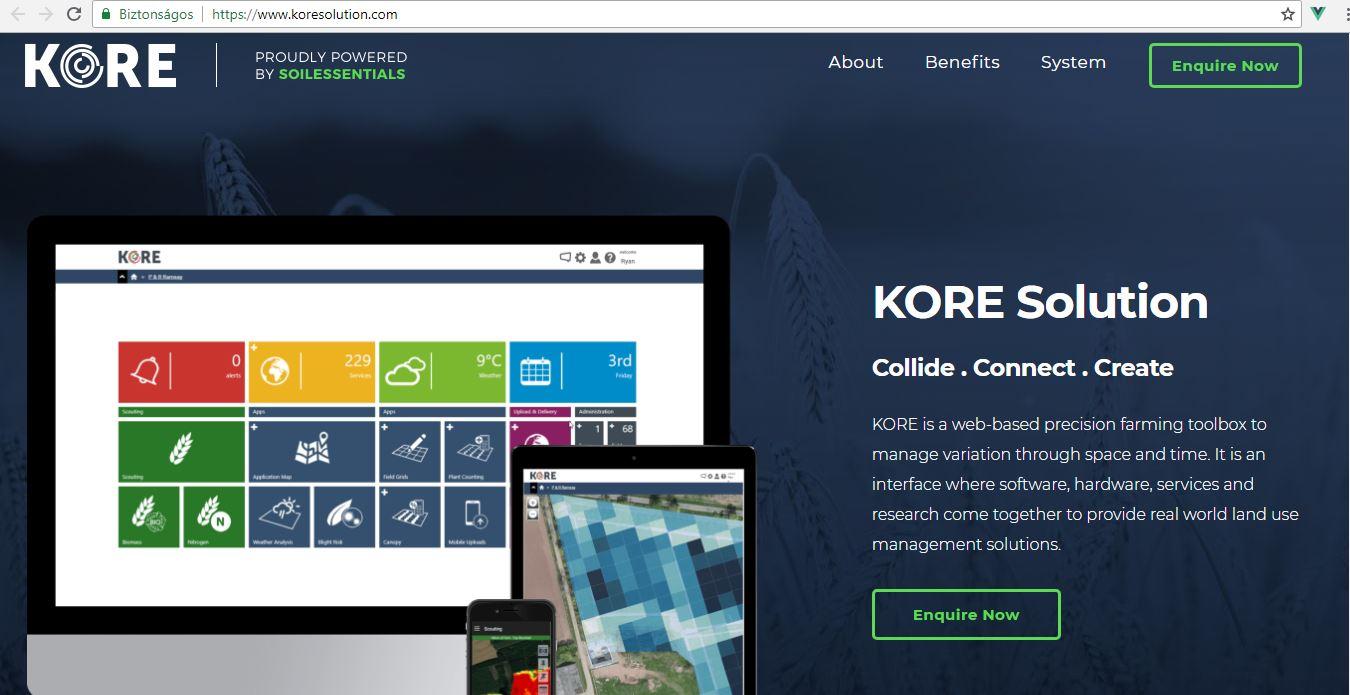Image resolution: width=1350 pixels, height=695 pixels.
Task: Click the KORE Solution heading
Action: [x=1040, y=302]
